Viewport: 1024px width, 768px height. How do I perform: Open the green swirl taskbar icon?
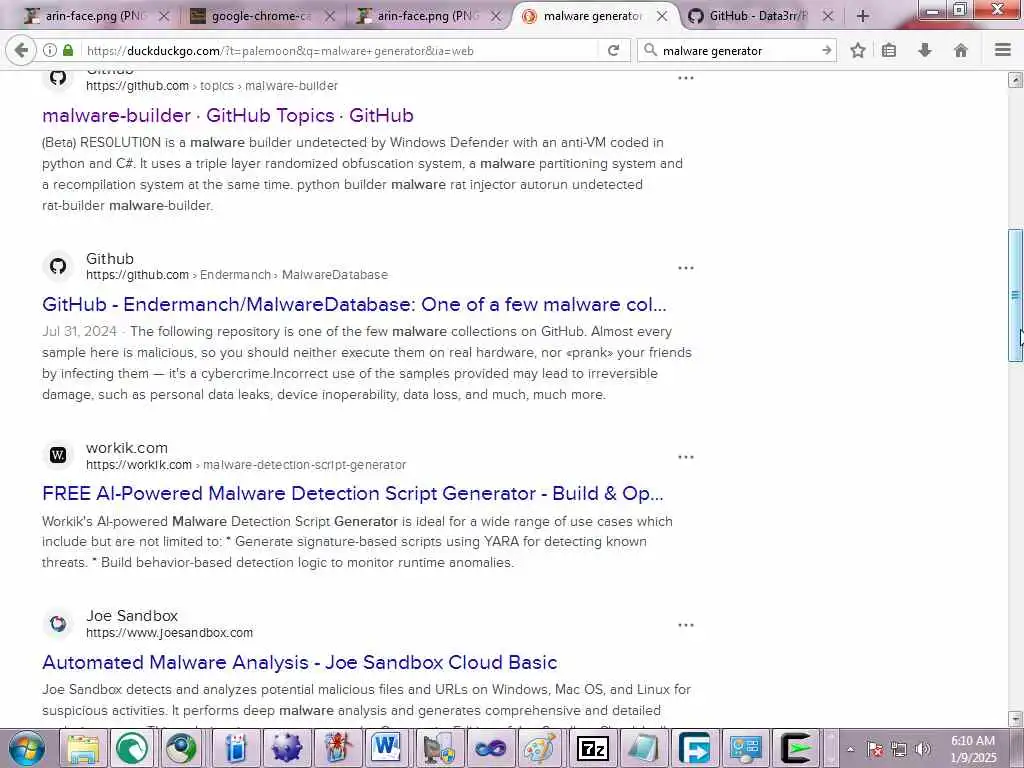(133, 748)
